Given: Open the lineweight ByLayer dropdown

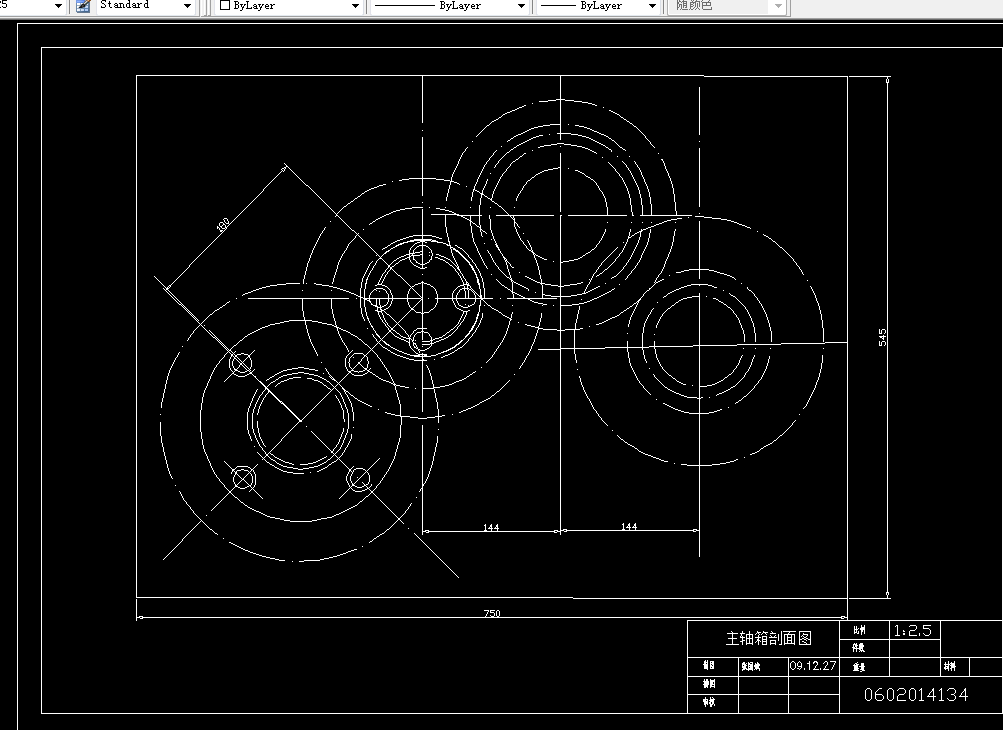Looking at the screenshot, I should (x=652, y=6).
